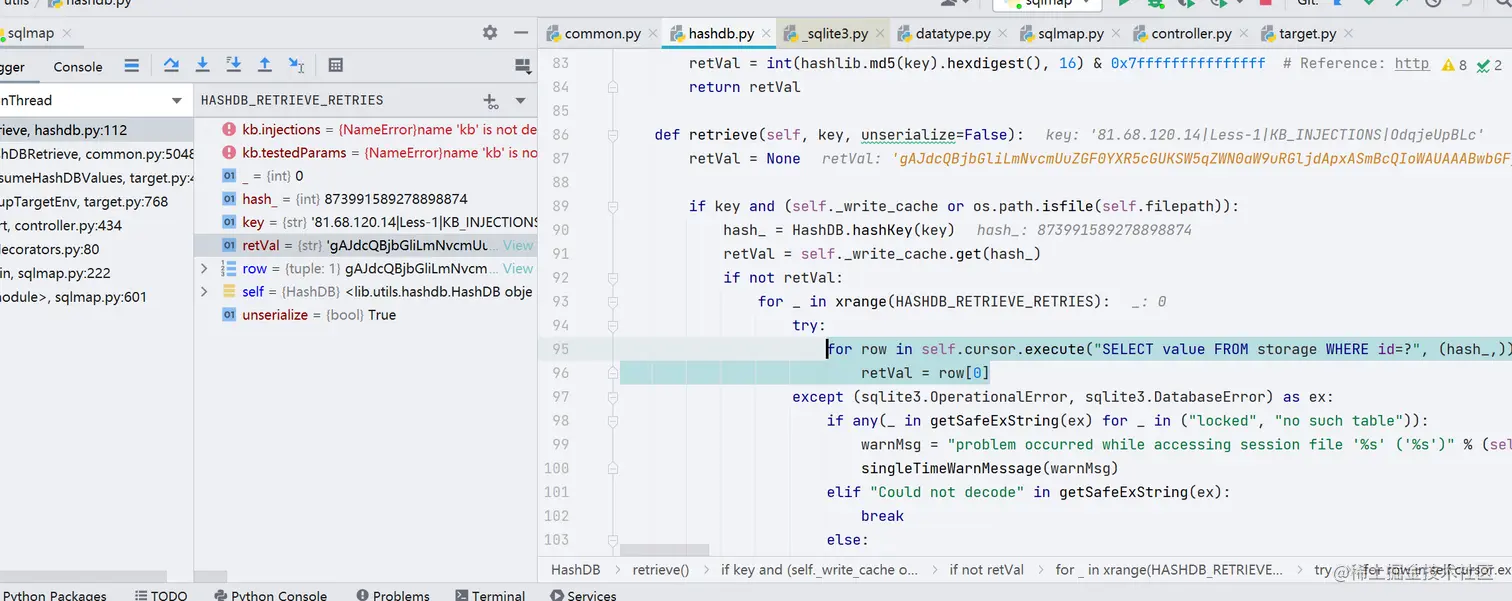Hide the debug tool window
The height and width of the screenshot is (601, 1512).
pos(520,32)
